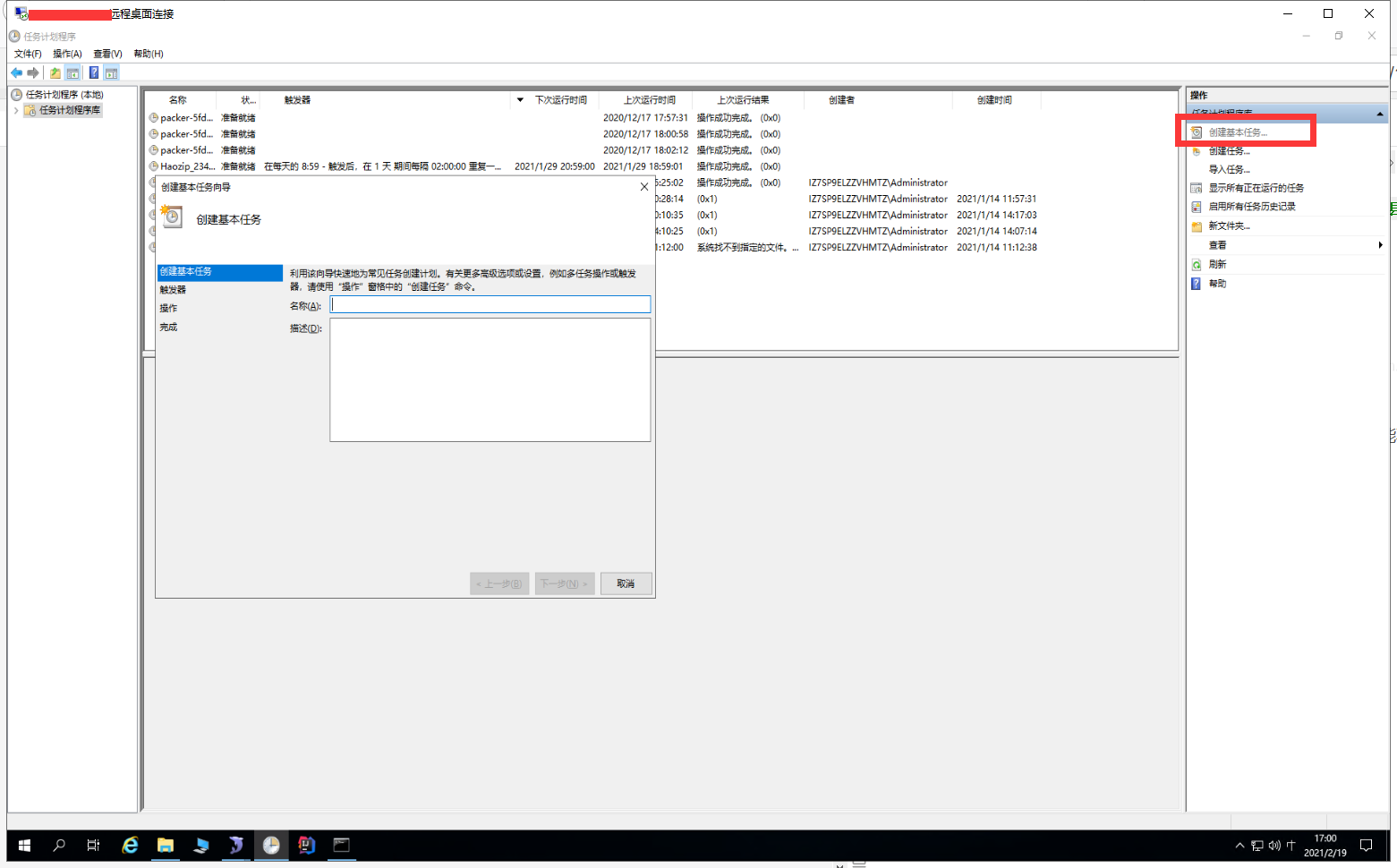
Task: Expand the 任务计划程序库 tree node
Action: pyautogui.click(x=15, y=110)
